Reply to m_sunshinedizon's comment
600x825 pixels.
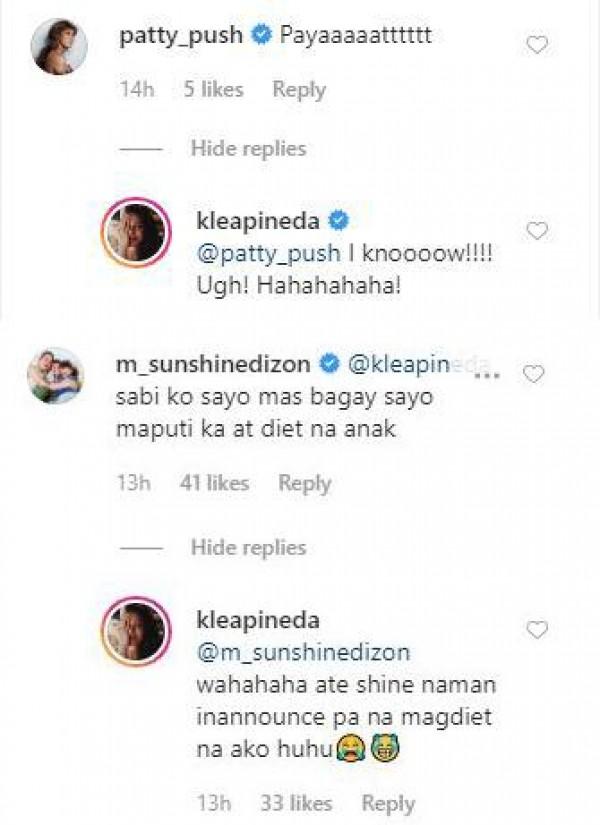pos(304,483)
